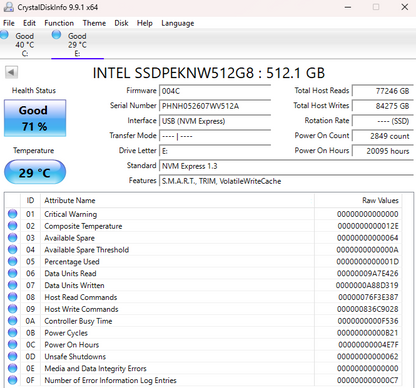Click the blue status orb for drive C:
Screen dimensions: 416x388
click(4, 34)
